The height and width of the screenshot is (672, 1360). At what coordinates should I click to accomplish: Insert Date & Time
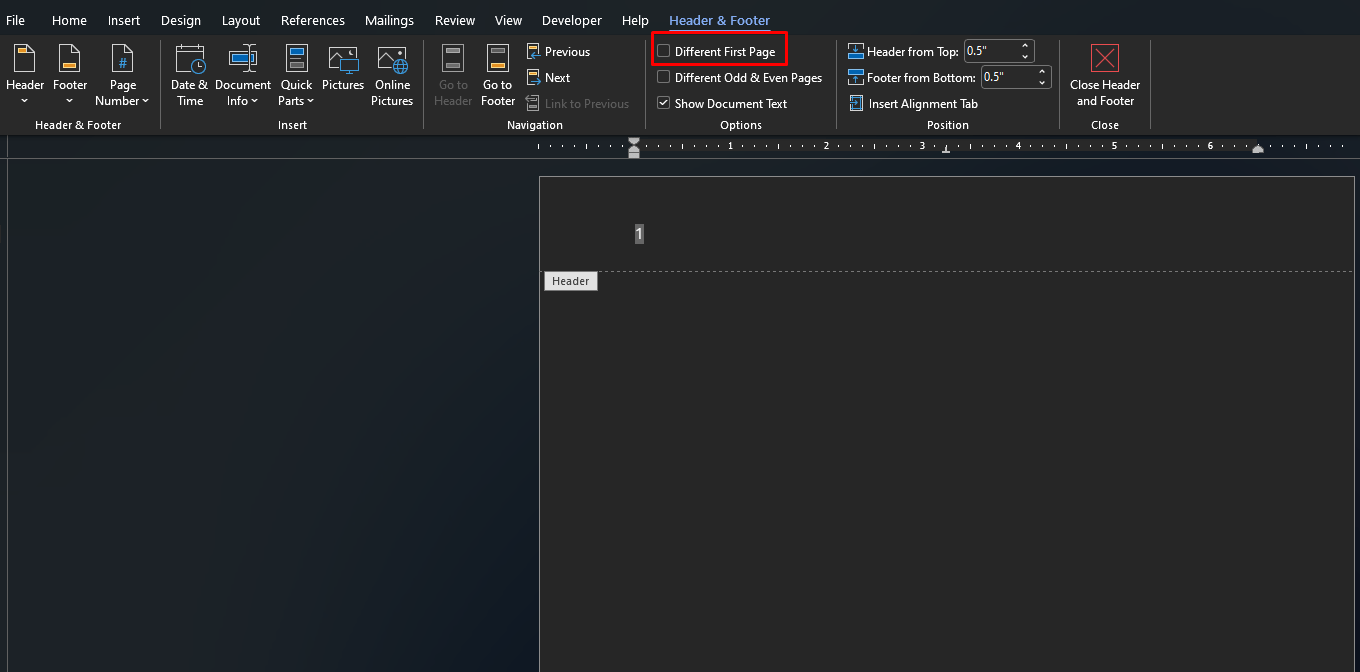click(190, 75)
